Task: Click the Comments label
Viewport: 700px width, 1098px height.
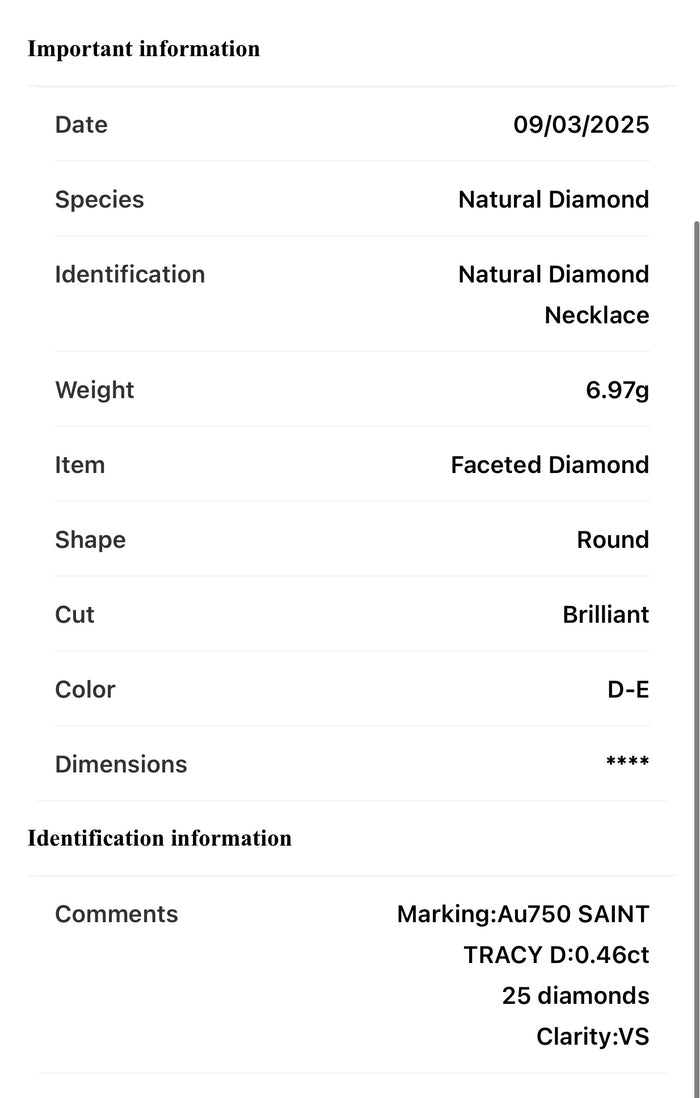Action: point(116,914)
